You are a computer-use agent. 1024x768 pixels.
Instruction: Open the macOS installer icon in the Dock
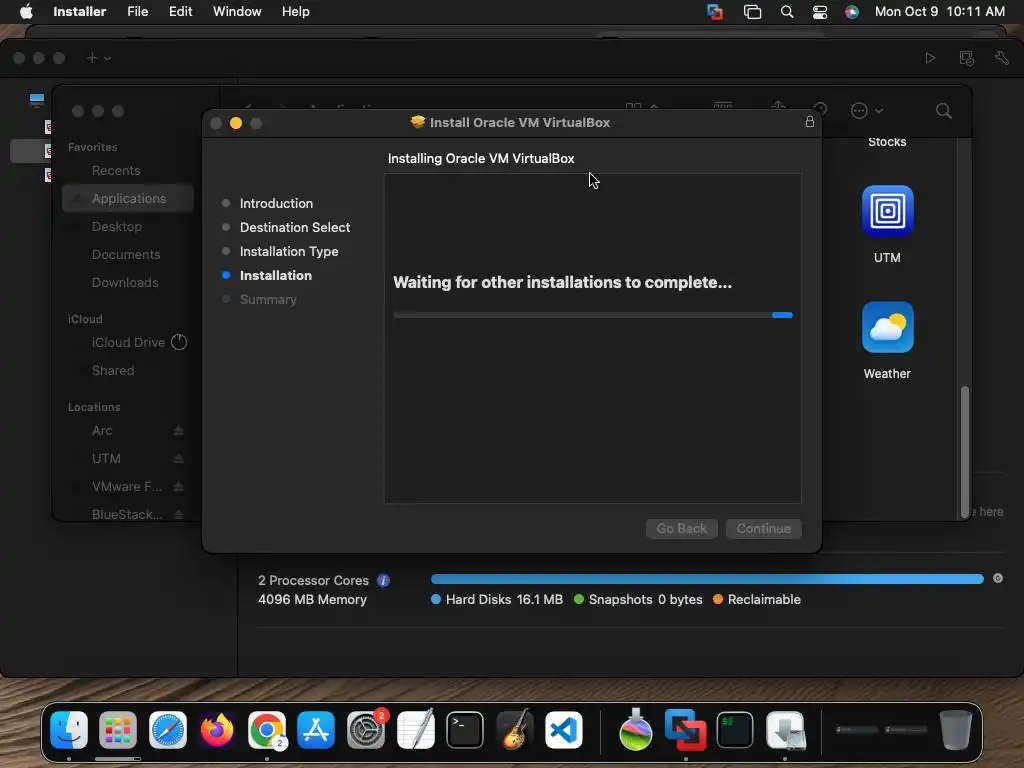pos(635,730)
